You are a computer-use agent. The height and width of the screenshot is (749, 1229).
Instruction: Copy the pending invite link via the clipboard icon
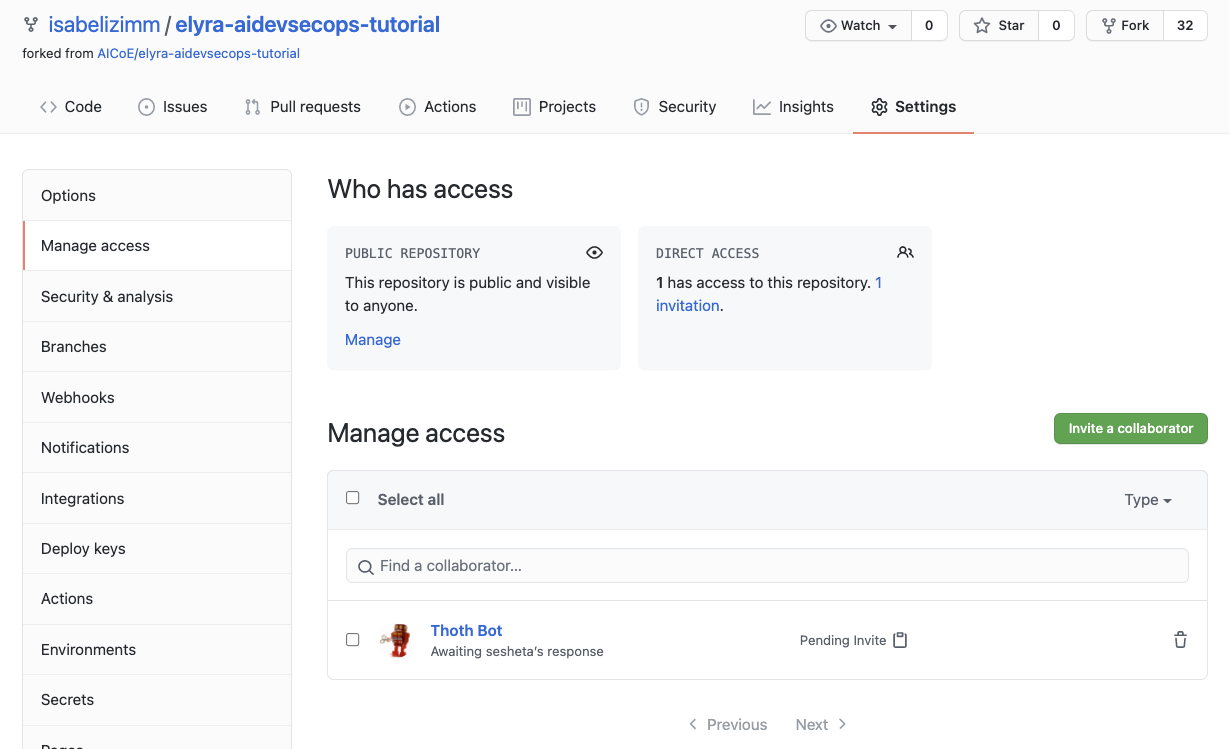[900, 640]
